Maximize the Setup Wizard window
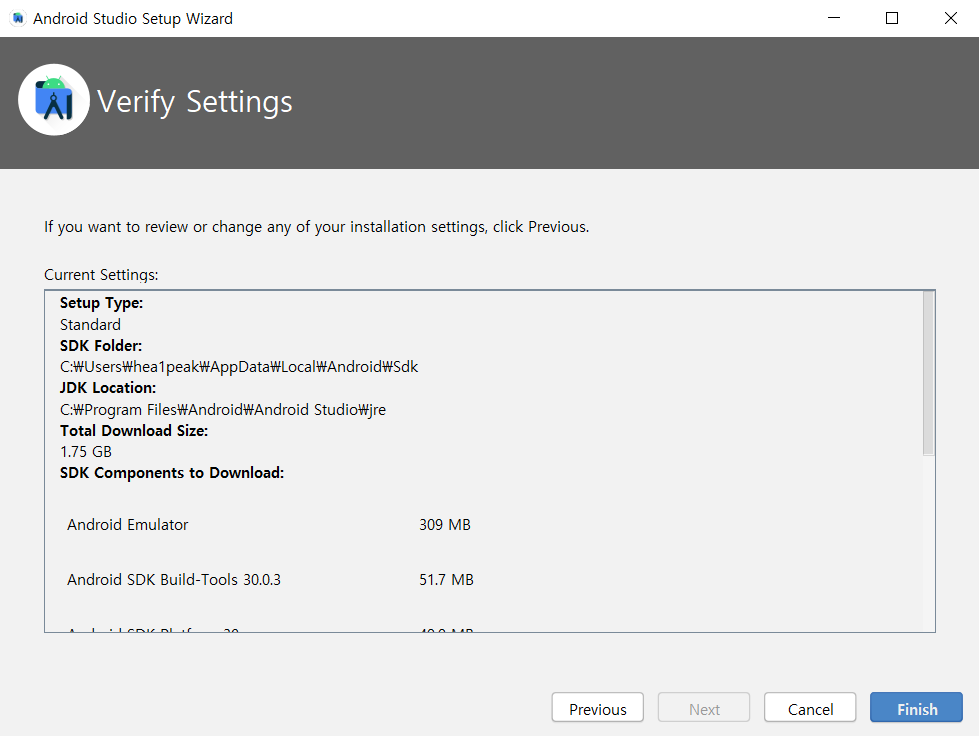The width and height of the screenshot is (979, 736). pos(892,18)
